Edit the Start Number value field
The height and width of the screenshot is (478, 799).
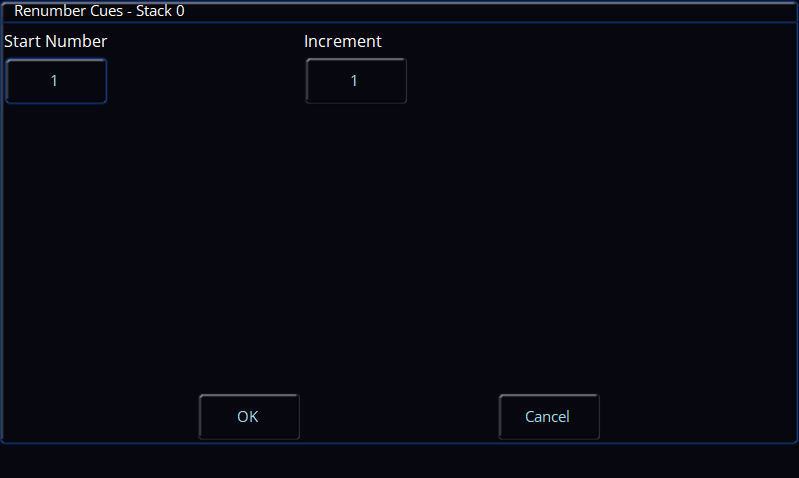pyautogui.click(x=56, y=81)
